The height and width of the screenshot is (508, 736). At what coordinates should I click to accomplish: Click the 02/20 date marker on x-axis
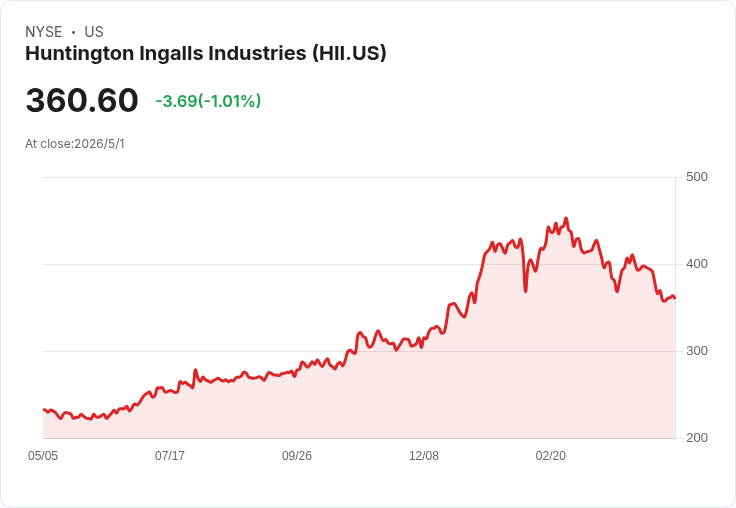551,456
